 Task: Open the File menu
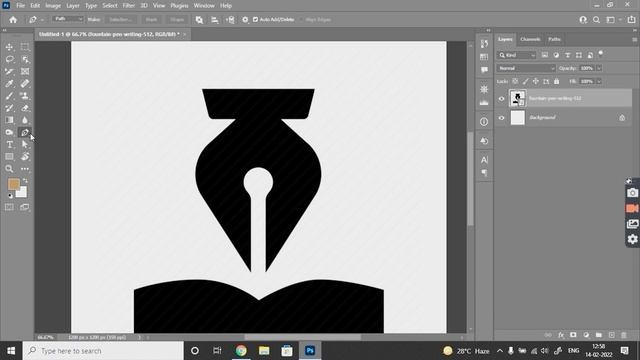pos(20,6)
